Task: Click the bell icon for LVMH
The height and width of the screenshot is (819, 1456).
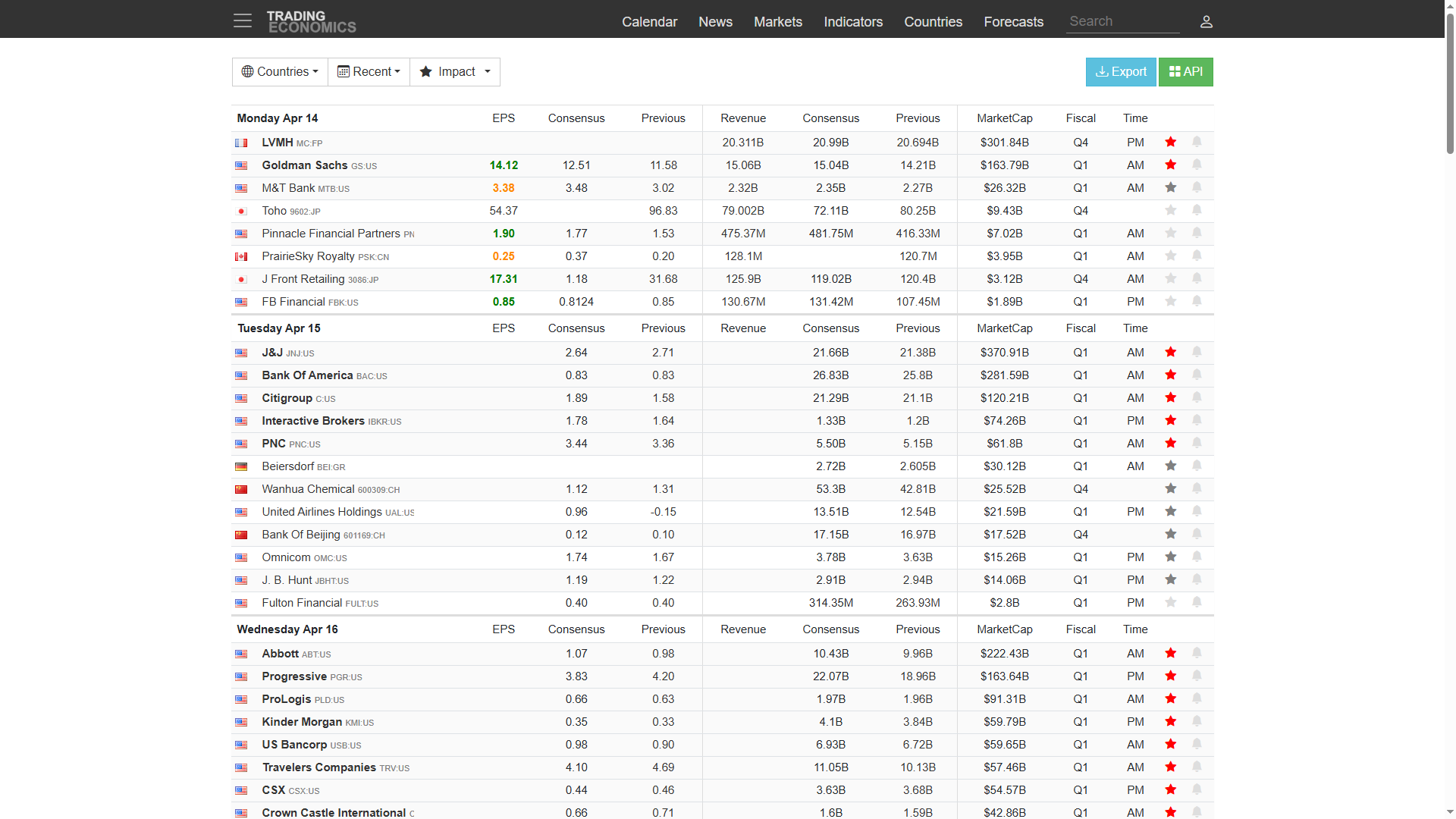Action: tap(1197, 142)
